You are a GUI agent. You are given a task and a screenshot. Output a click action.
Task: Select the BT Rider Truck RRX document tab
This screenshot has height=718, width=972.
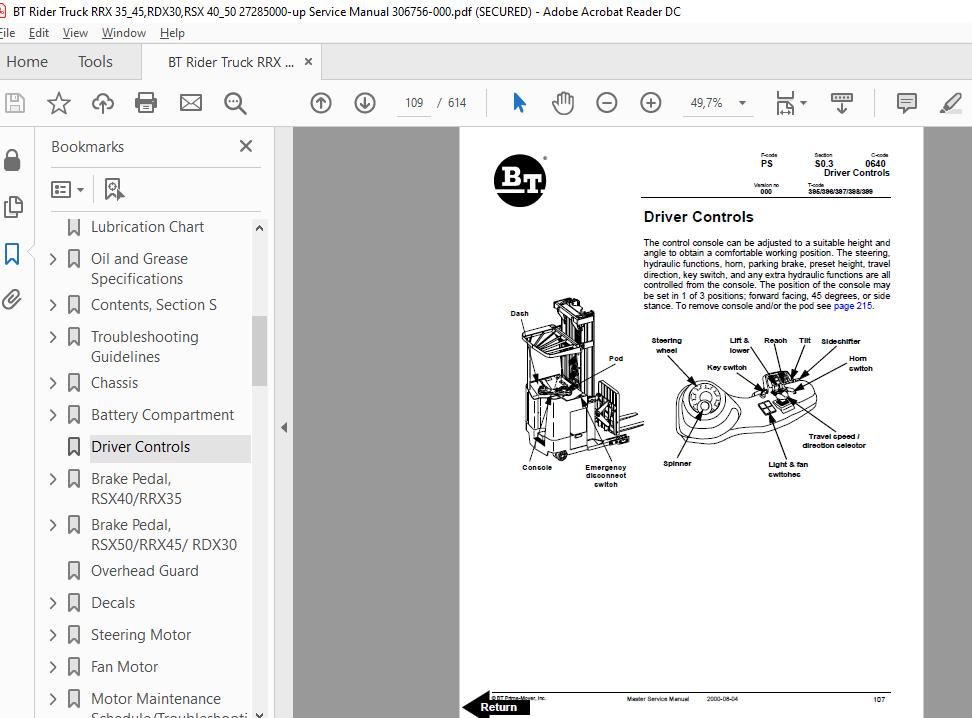pyautogui.click(x=231, y=62)
